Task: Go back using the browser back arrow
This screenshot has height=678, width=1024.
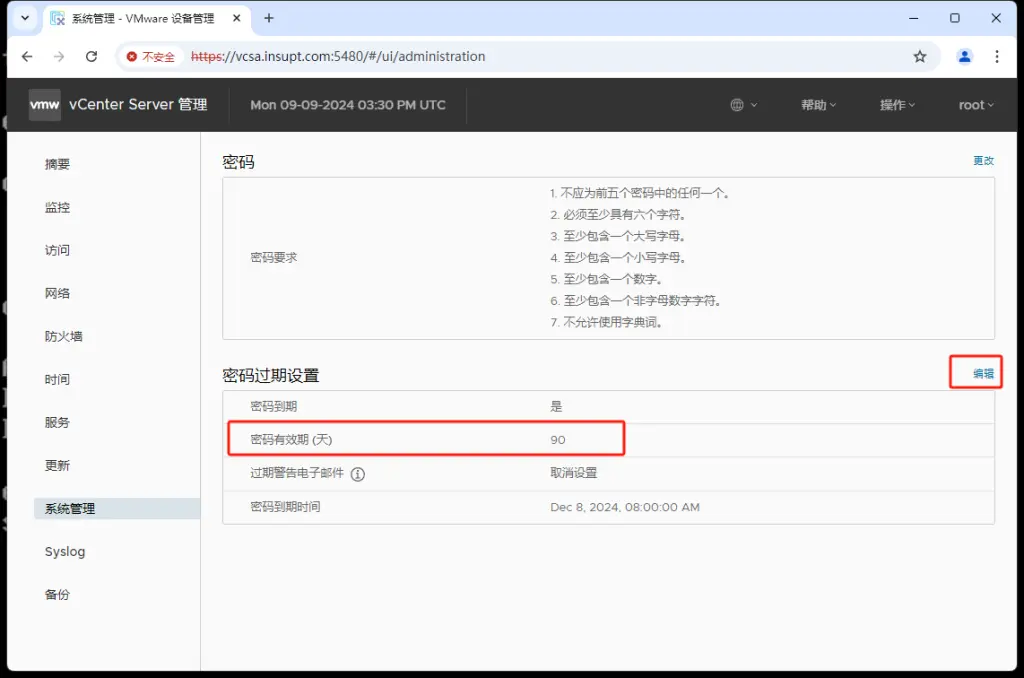Action: coord(27,57)
